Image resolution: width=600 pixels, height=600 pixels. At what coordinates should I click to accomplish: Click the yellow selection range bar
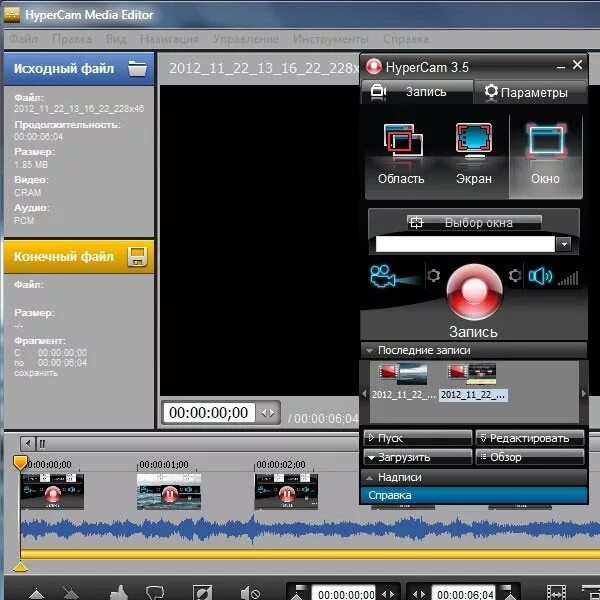click(310, 554)
